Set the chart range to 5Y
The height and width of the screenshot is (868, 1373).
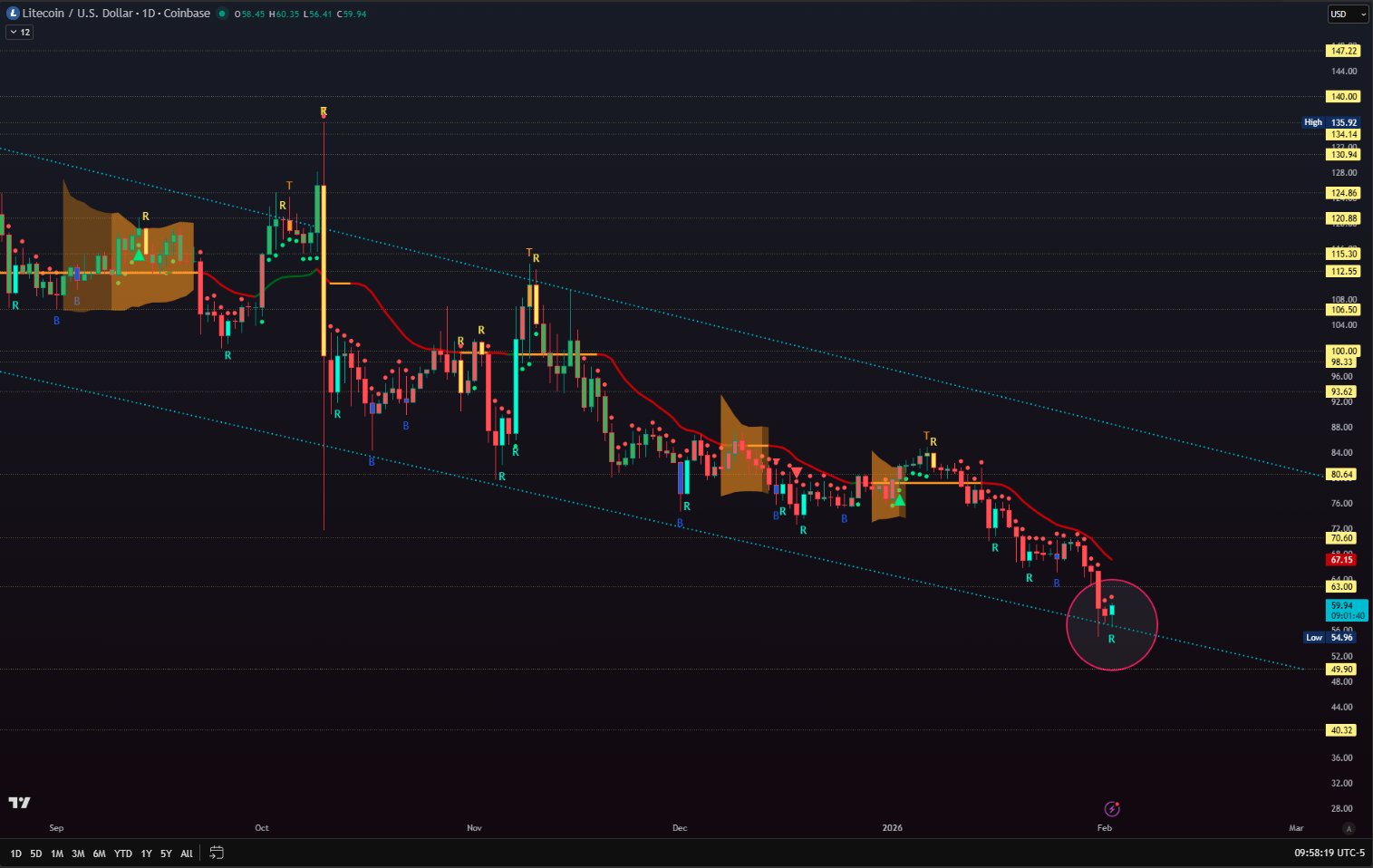coord(166,854)
